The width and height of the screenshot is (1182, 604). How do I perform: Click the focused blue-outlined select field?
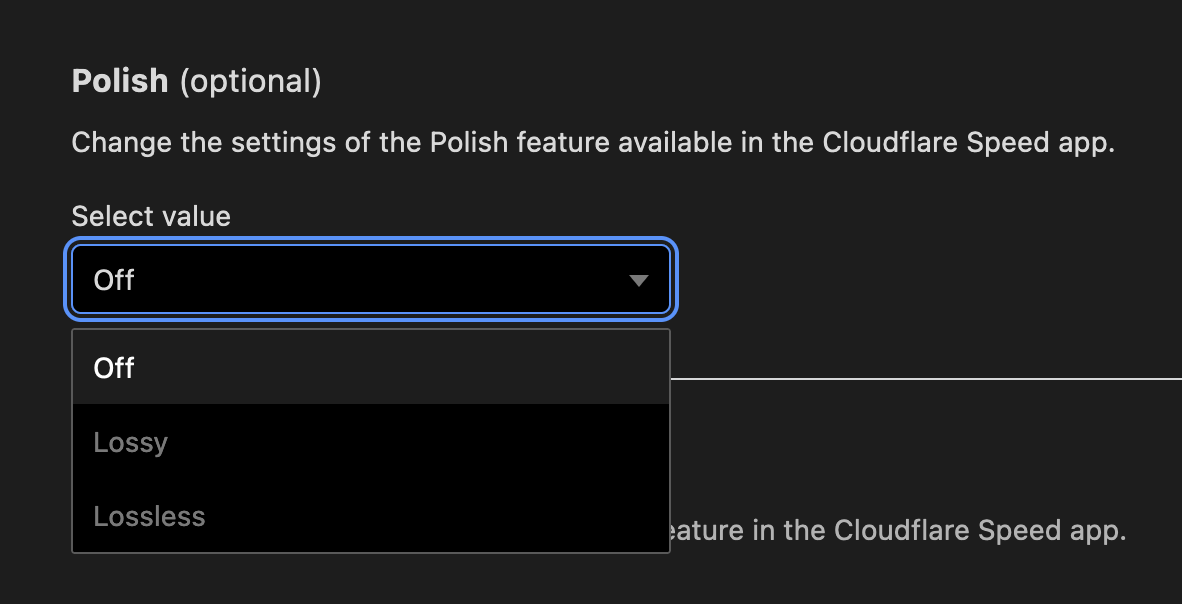370,280
